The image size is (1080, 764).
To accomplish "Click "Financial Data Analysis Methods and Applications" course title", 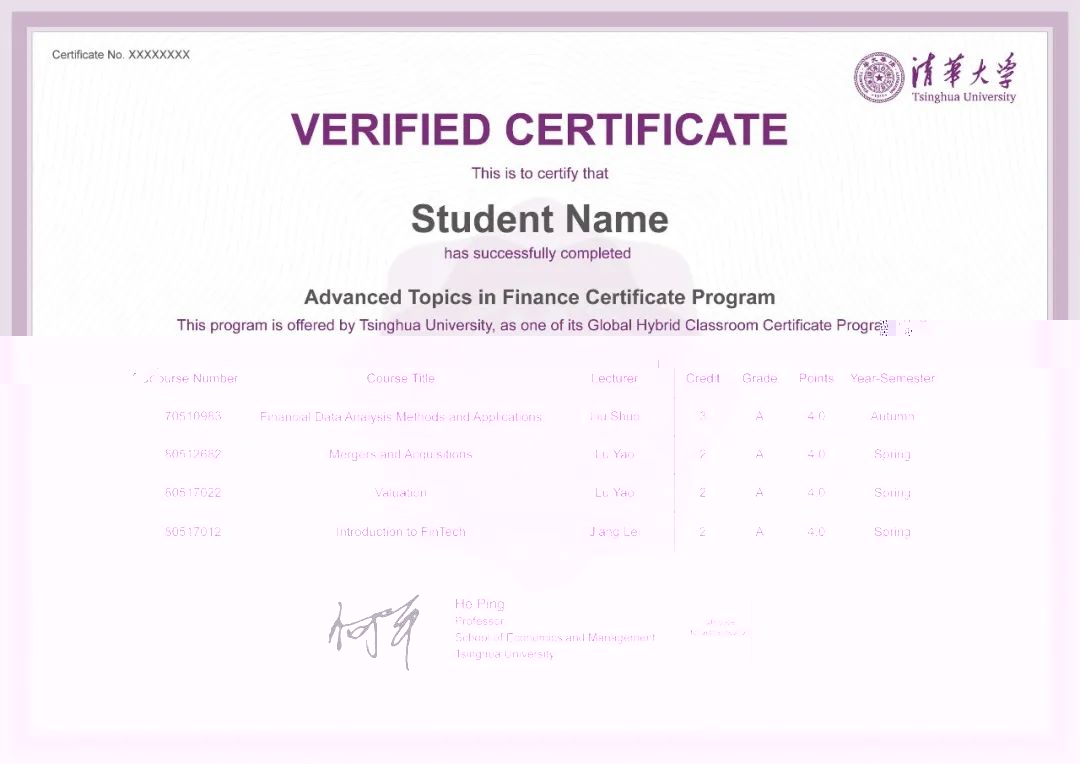I will pos(401,417).
